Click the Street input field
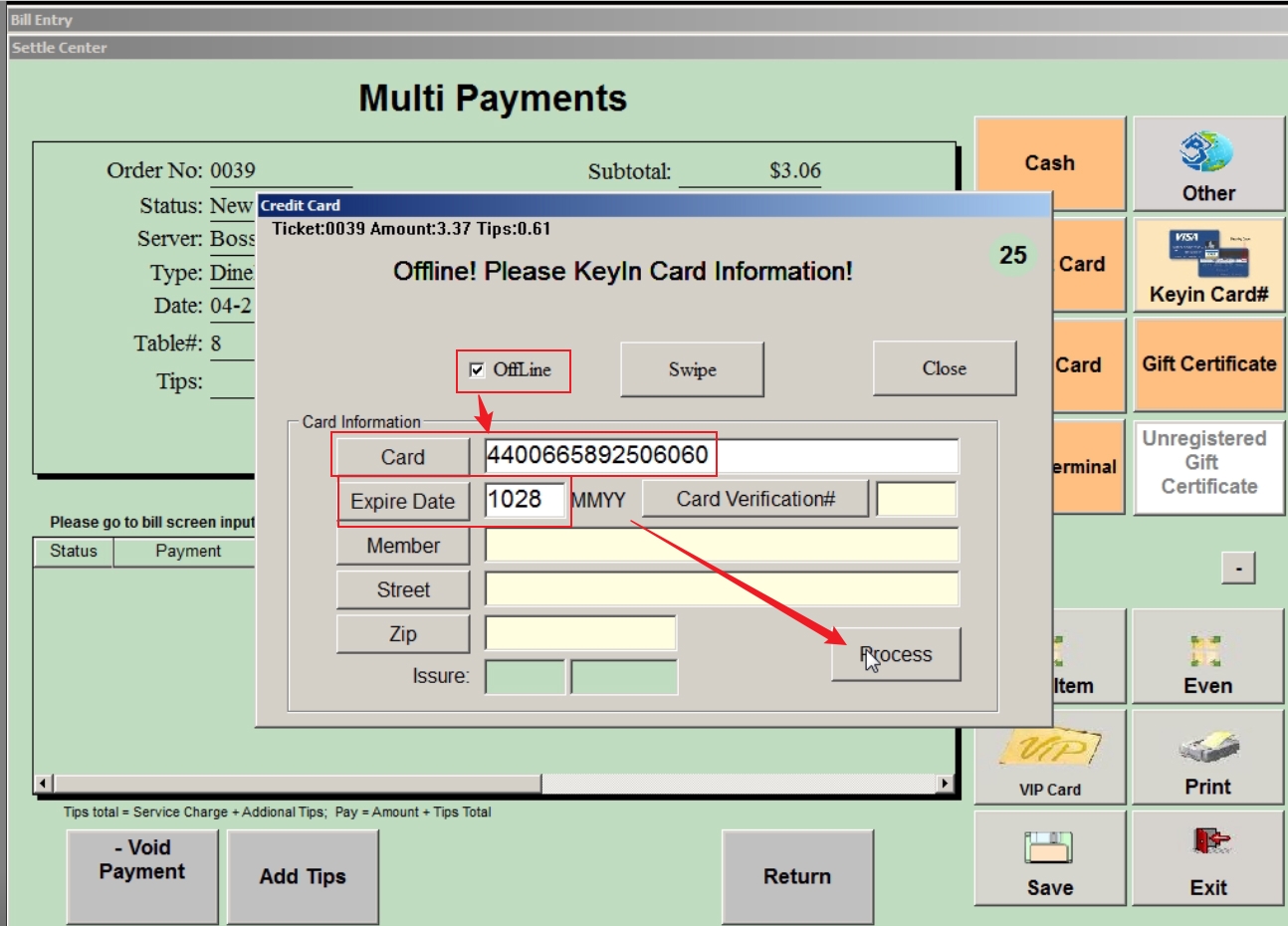The width and height of the screenshot is (1288, 926). pos(722,588)
